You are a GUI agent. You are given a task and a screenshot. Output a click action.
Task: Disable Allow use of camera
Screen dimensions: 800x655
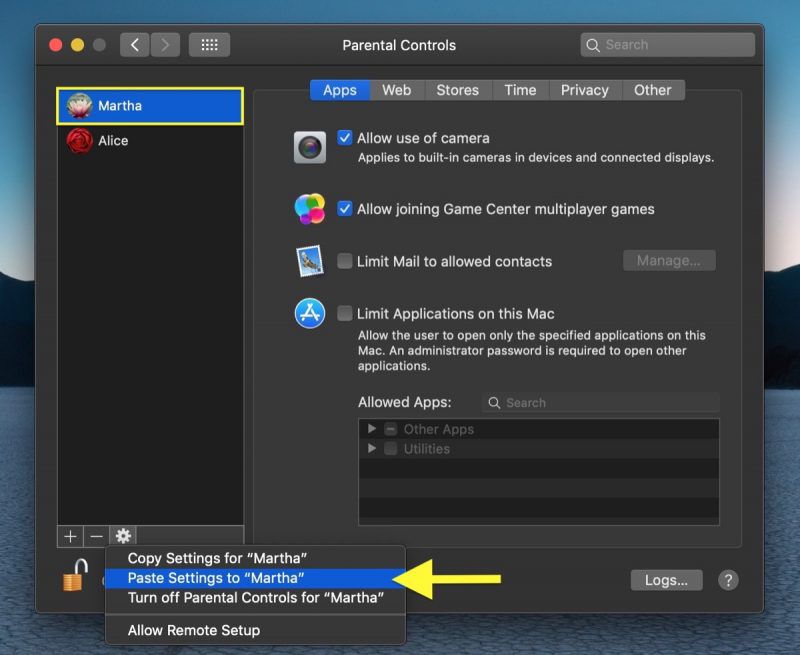tap(345, 138)
